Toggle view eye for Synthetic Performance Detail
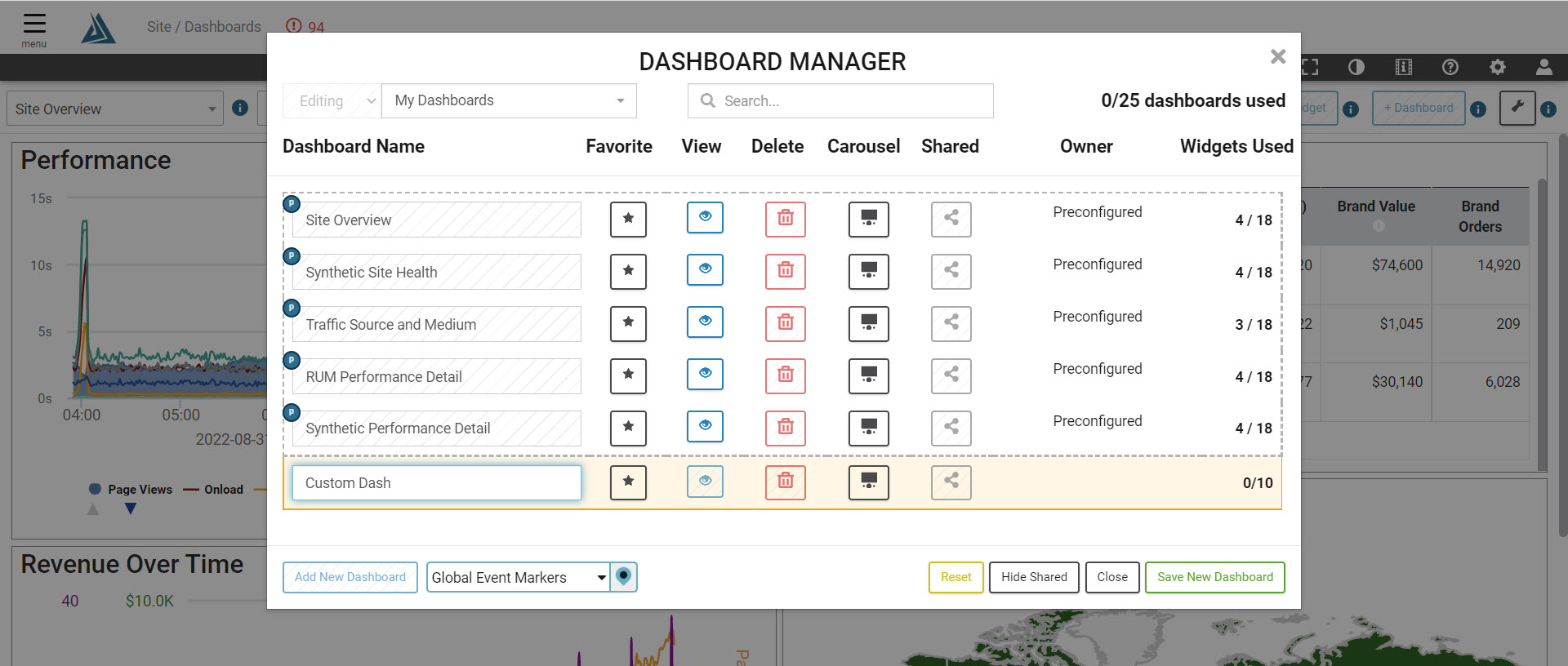 [705, 427]
